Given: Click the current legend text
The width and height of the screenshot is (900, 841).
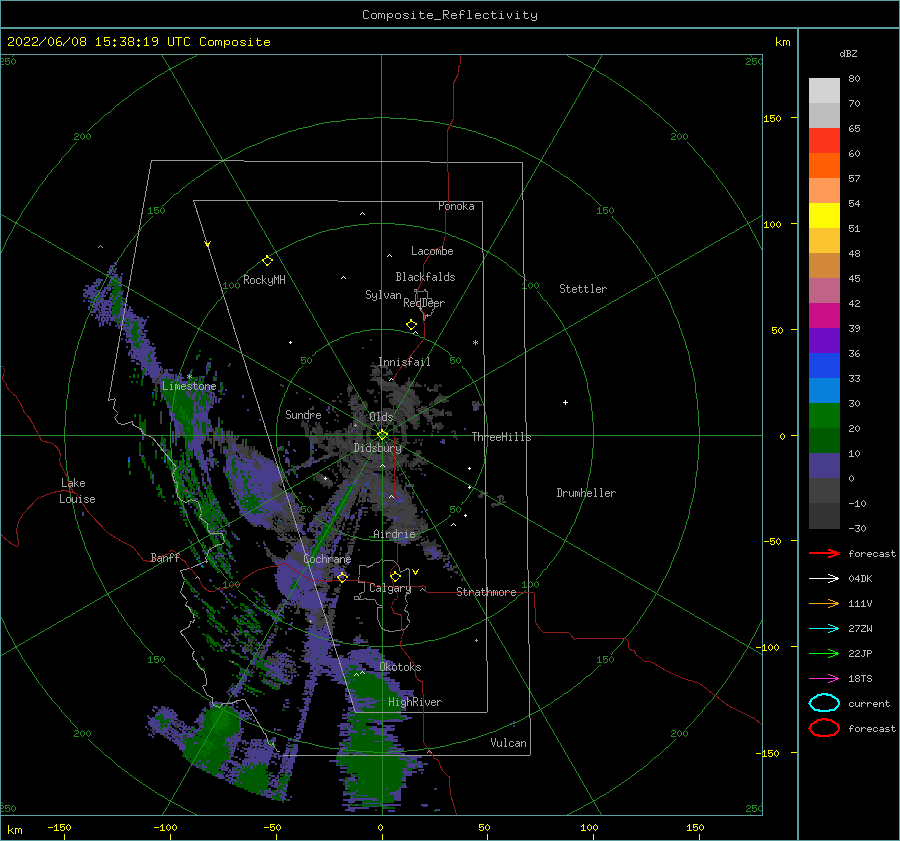Looking at the screenshot, I should tap(869, 703).
